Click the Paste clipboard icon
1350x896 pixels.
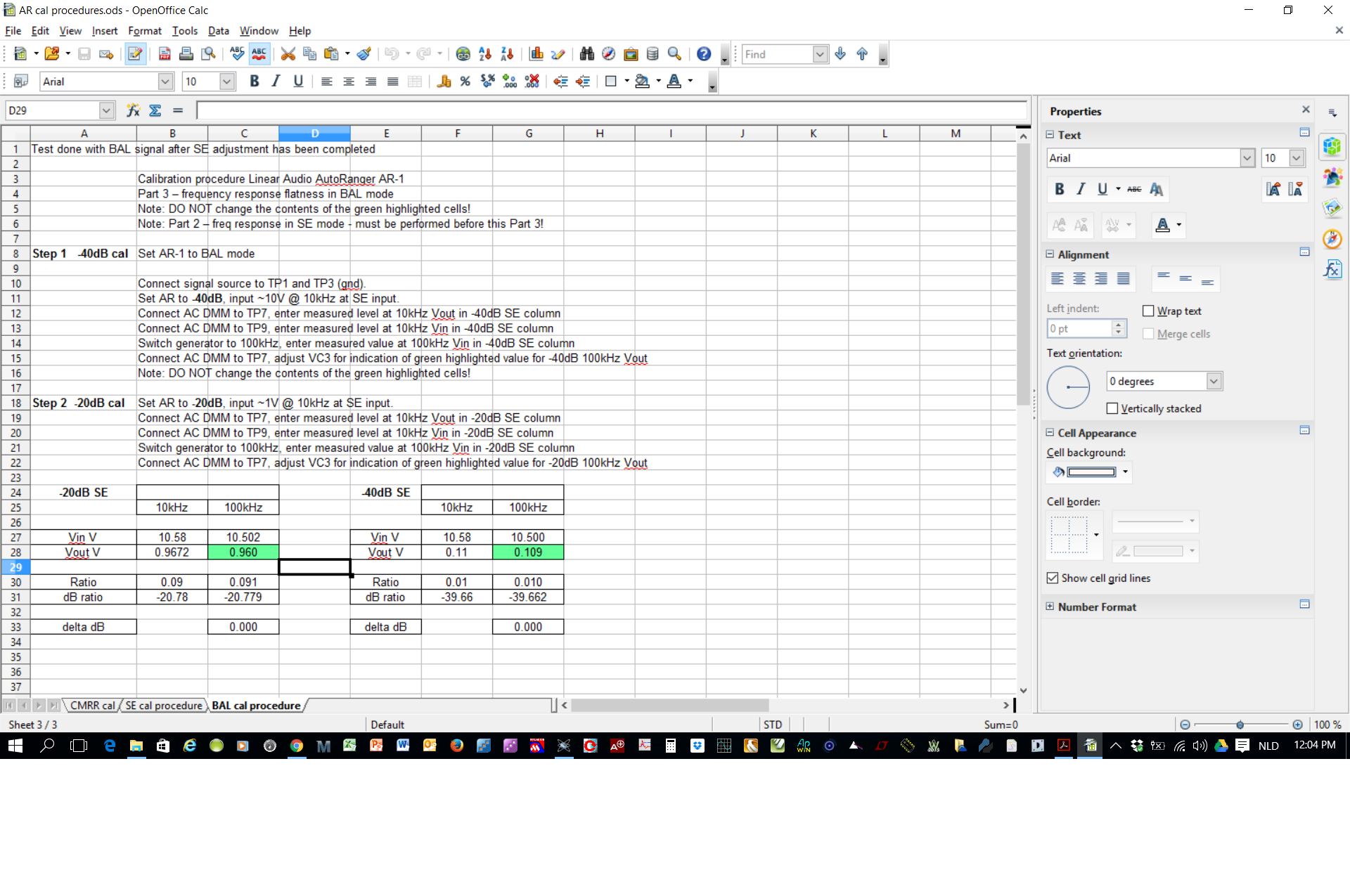tap(331, 54)
